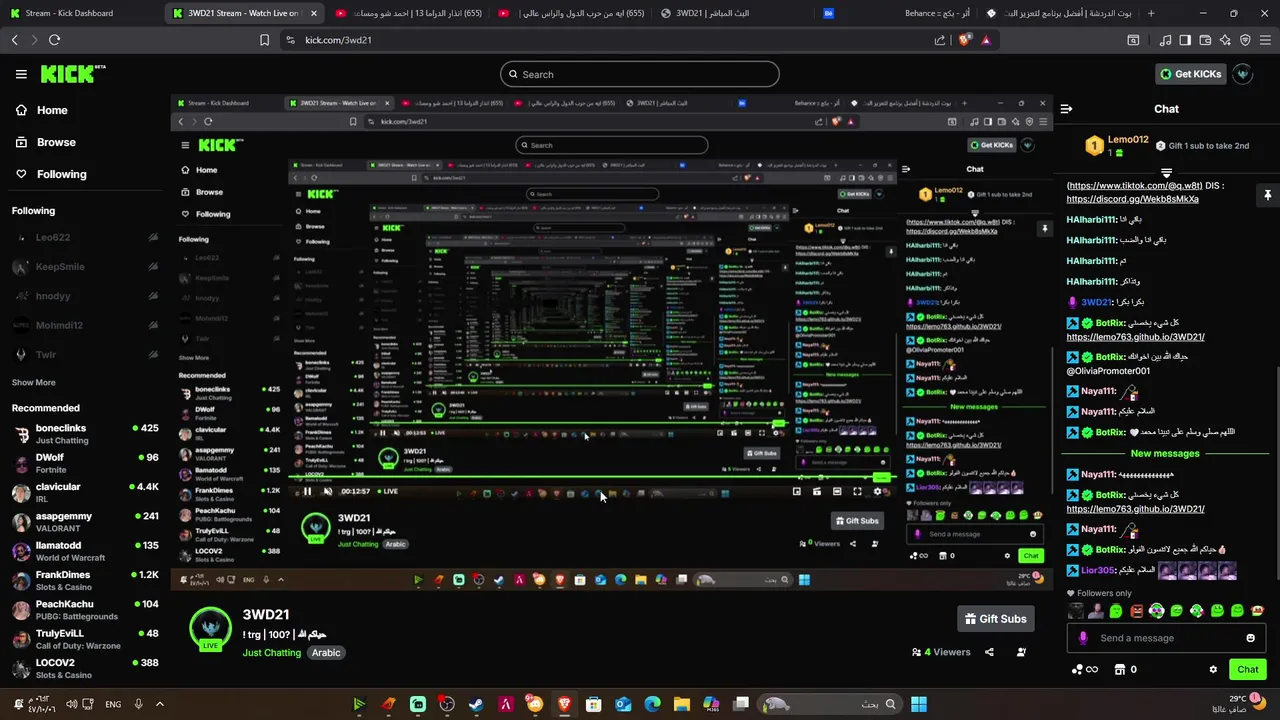The width and height of the screenshot is (1280, 720).
Task: Expand followed channels with Show More
Action: pyautogui.click(x=34, y=382)
